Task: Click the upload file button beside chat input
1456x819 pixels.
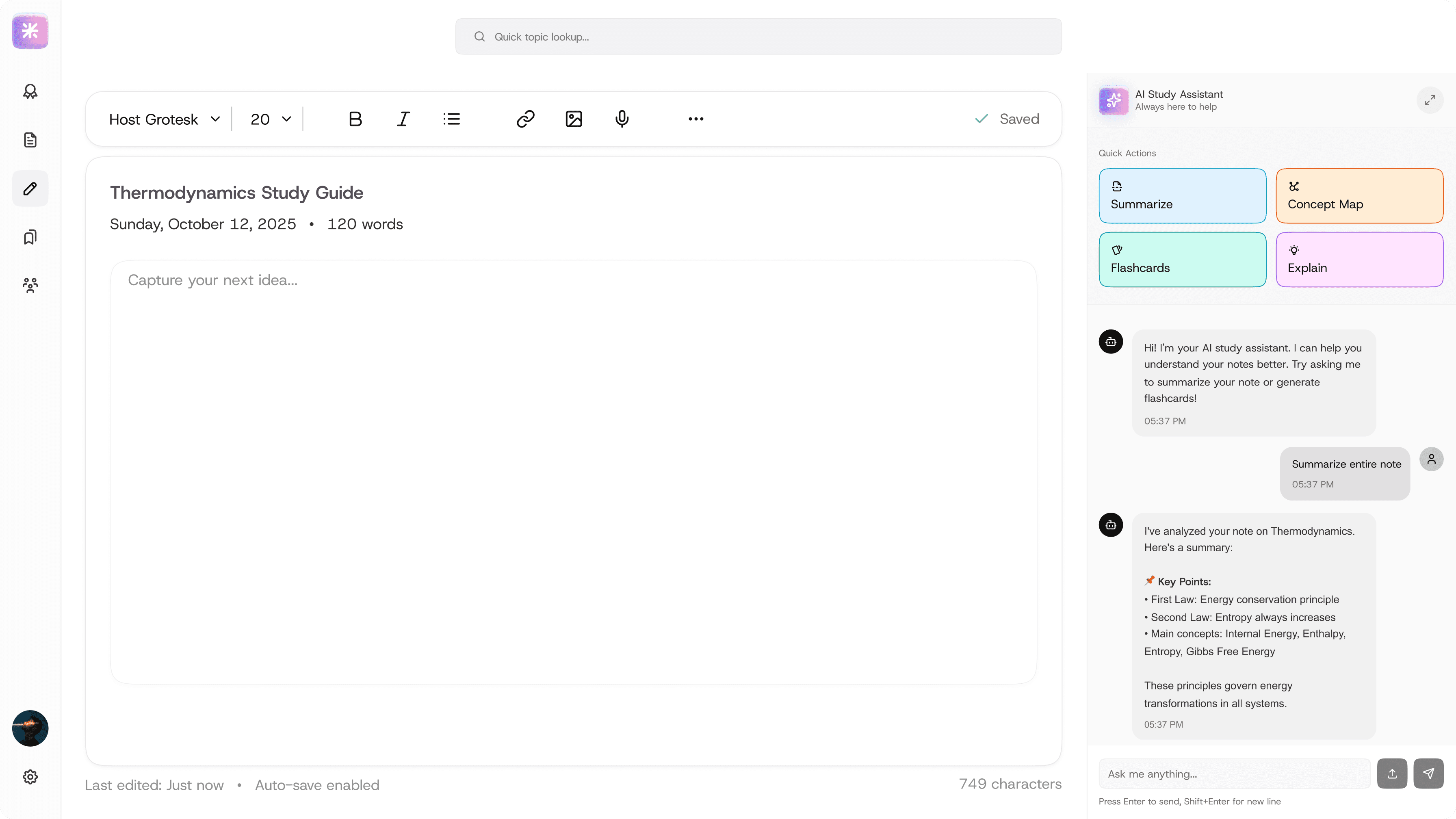Action: click(x=1391, y=773)
